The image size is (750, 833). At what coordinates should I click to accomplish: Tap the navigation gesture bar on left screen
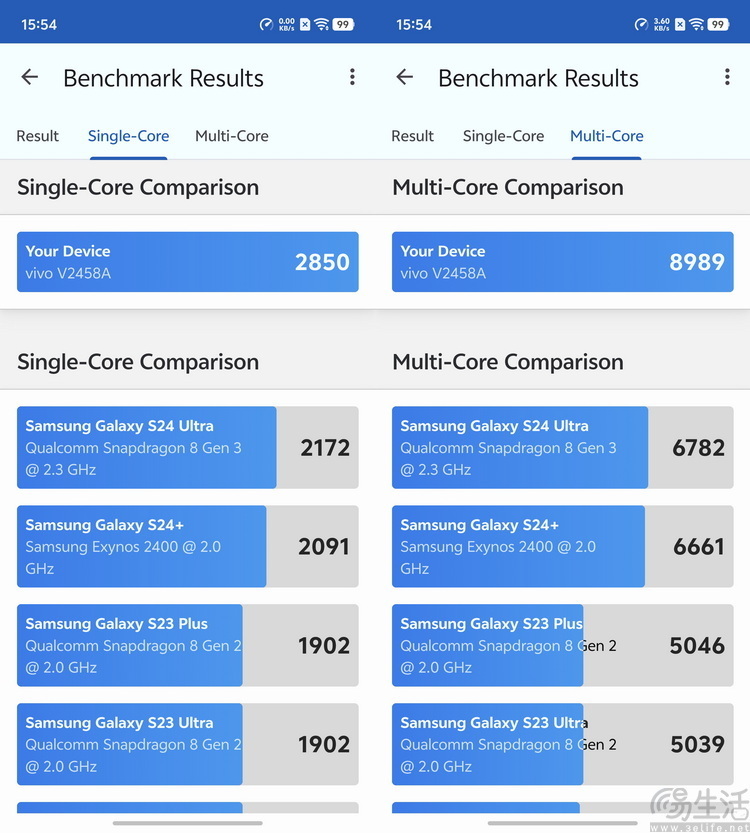pyautogui.click(x=188, y=823)
